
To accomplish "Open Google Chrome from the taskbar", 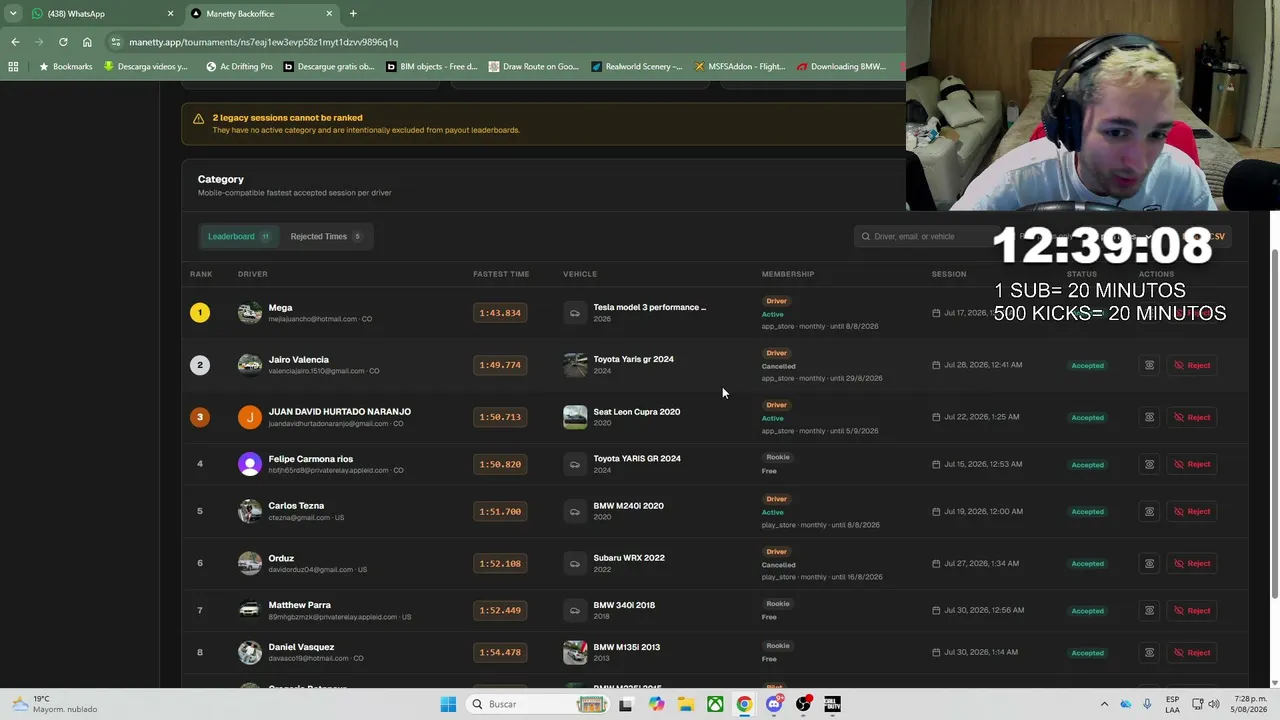I will click(744, 704).
